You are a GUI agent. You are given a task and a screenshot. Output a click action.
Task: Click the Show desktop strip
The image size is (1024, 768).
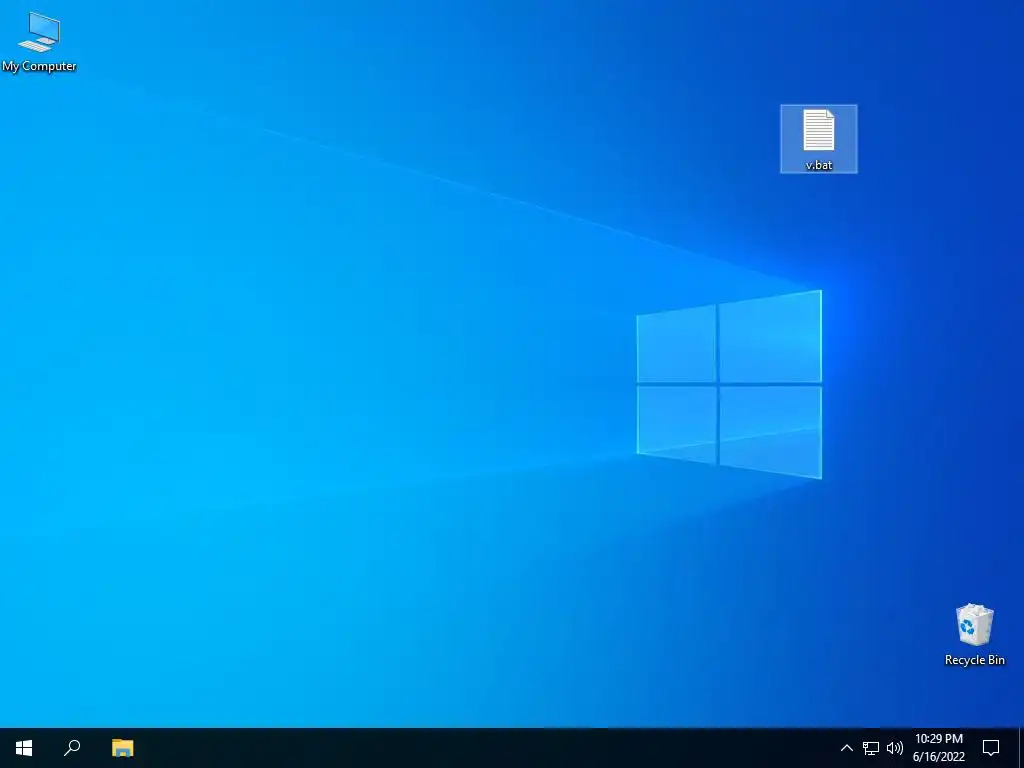tap(1021, 748)
